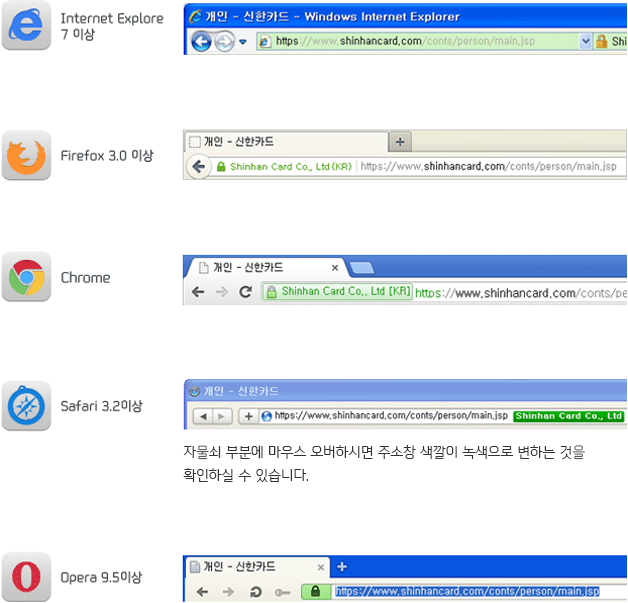Click the Chrome forward arrow

click(x=221, y=292)
